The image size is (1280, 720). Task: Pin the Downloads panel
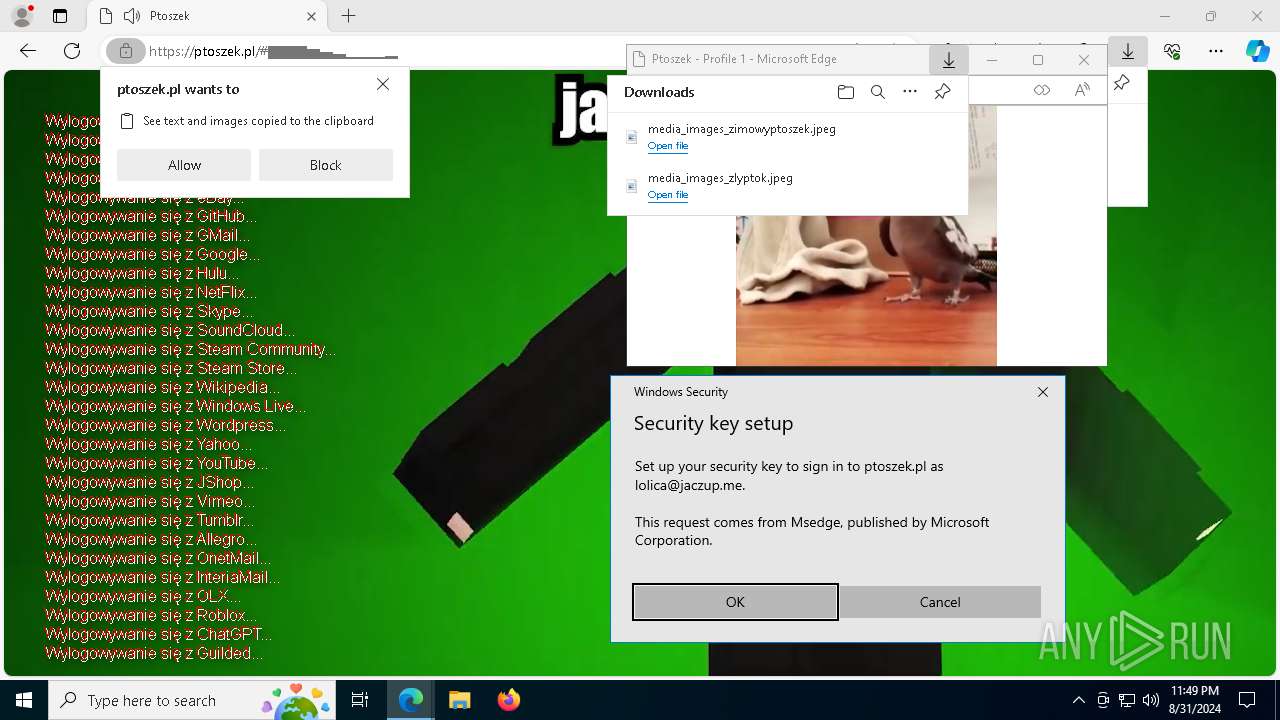(942, 92)
